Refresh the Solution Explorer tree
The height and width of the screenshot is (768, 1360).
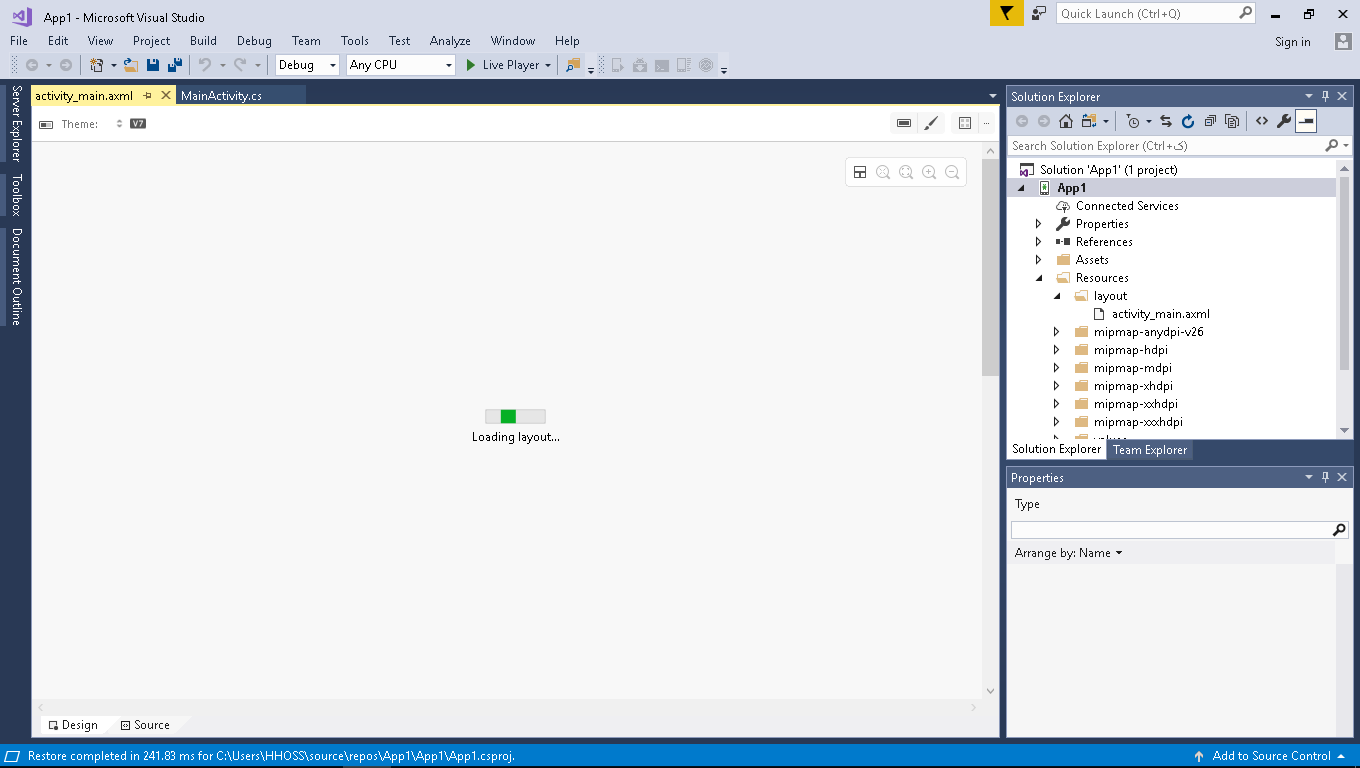coord(1188,121)
